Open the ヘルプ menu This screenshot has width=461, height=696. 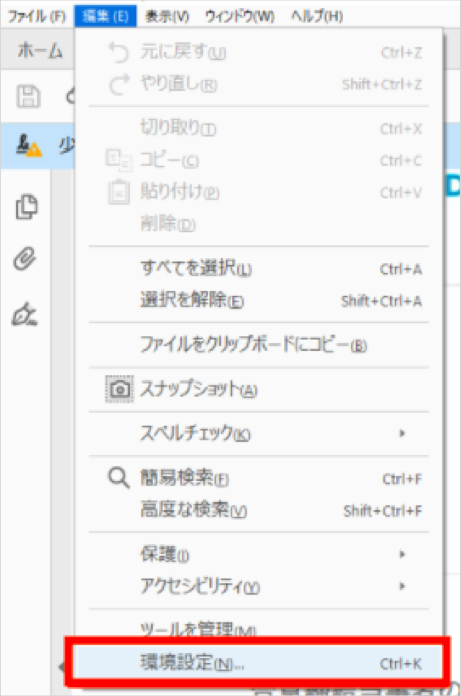click(x=317, y=16)
